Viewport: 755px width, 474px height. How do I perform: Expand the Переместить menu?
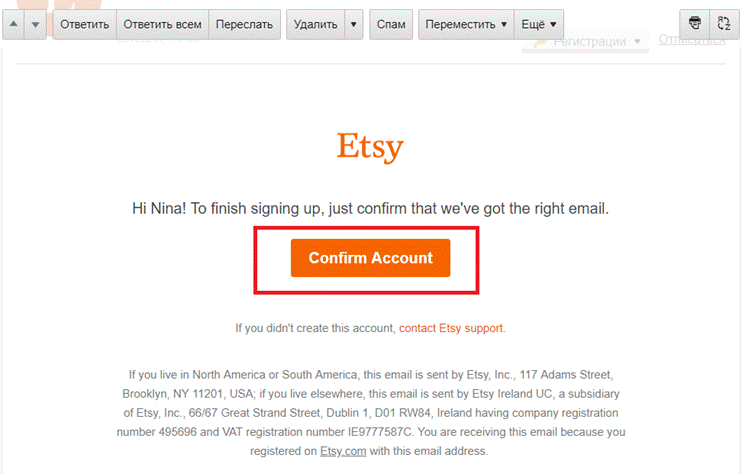pos(466,24)
